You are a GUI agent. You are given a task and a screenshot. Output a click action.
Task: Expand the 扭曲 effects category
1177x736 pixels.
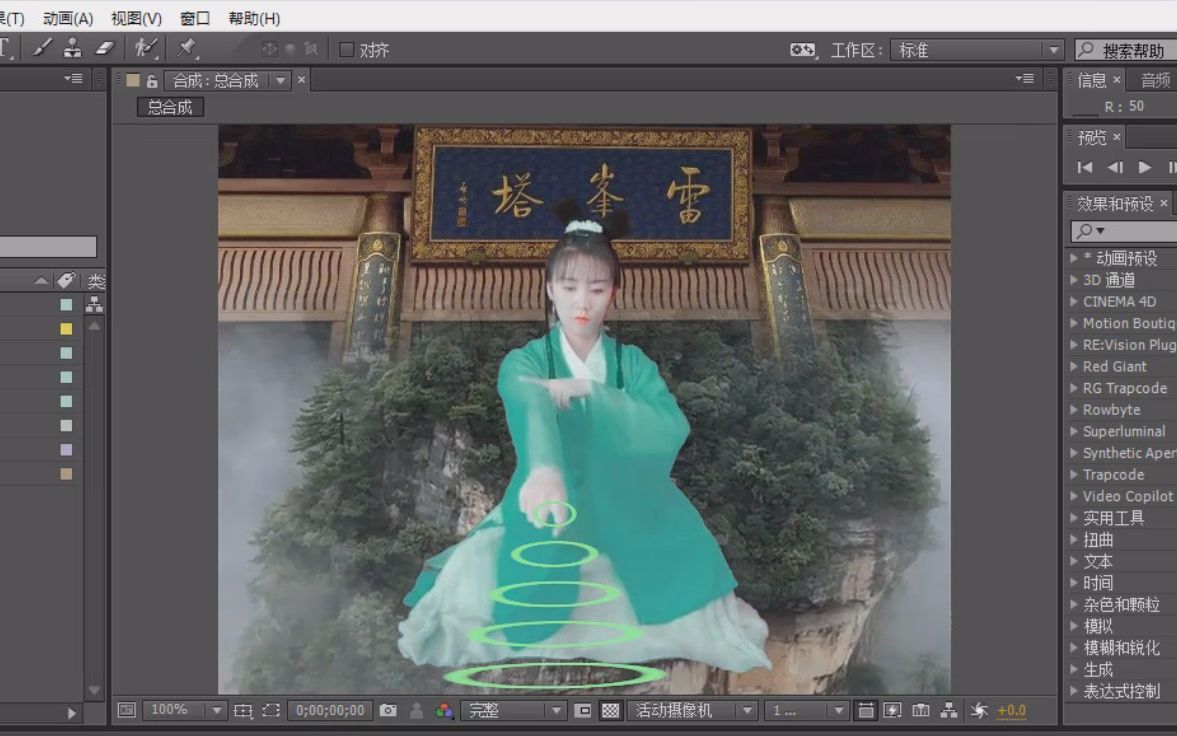pos(1073,539)
